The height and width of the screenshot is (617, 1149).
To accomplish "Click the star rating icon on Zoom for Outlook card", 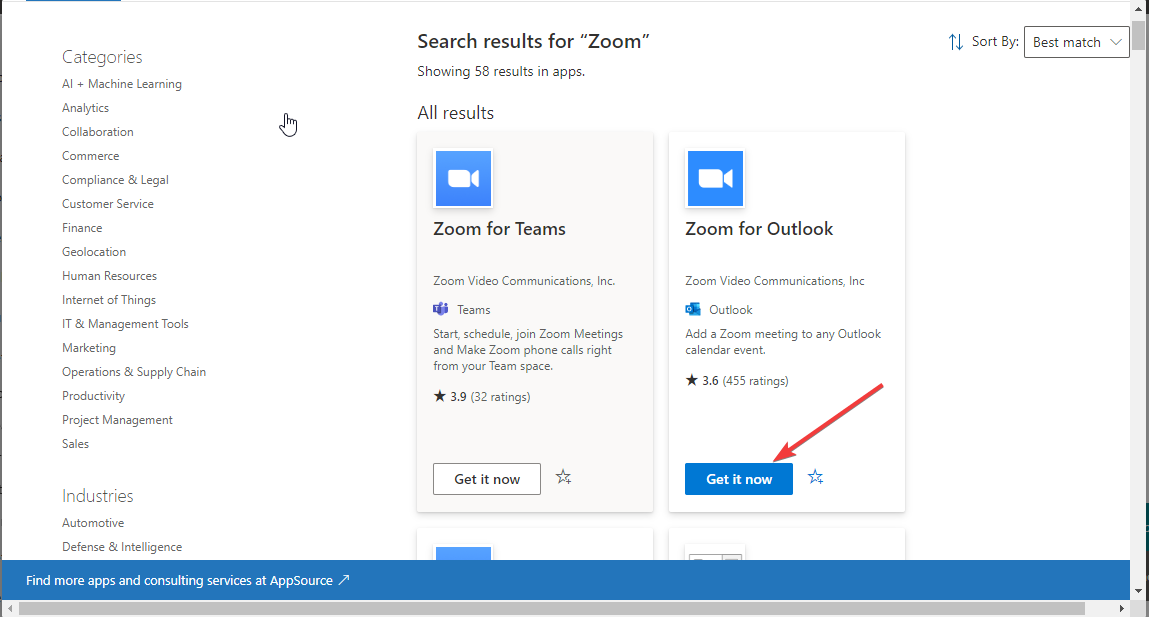I will (x=690, y=380).
